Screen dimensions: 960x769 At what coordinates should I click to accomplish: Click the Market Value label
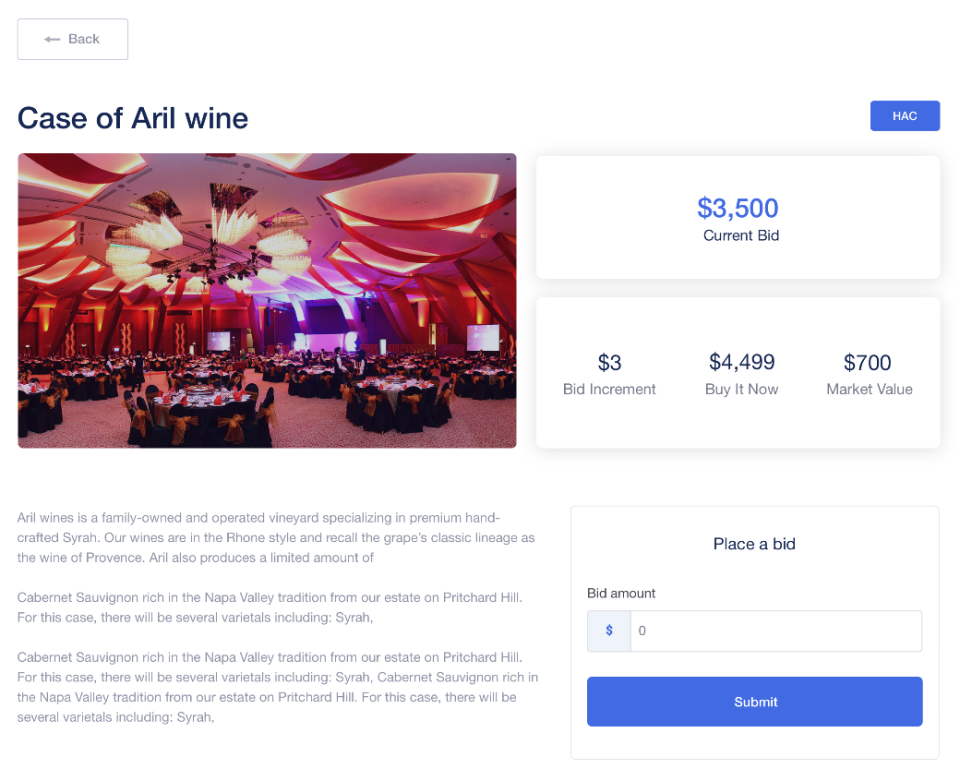point(869,389)
